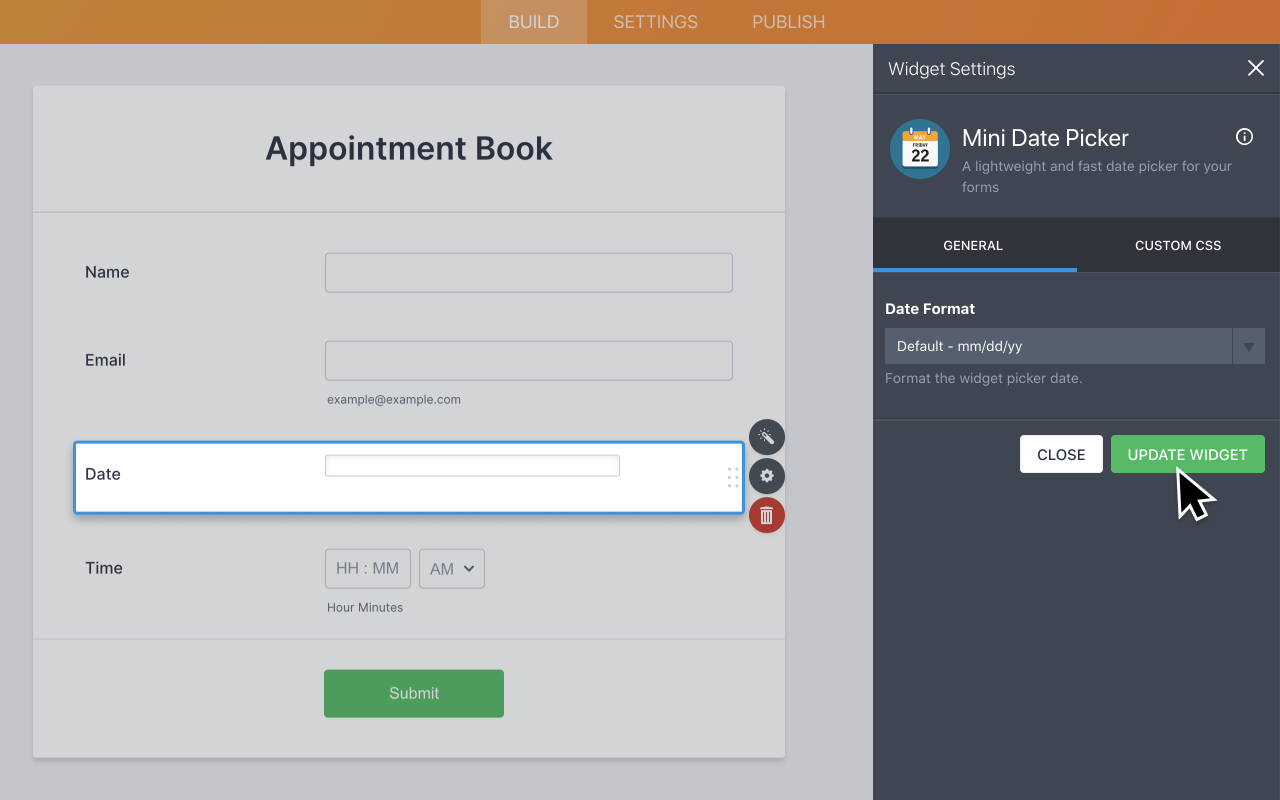1280x800 pixels.
Task: Open the field wizard wand icon
Action: coord(766,436)
